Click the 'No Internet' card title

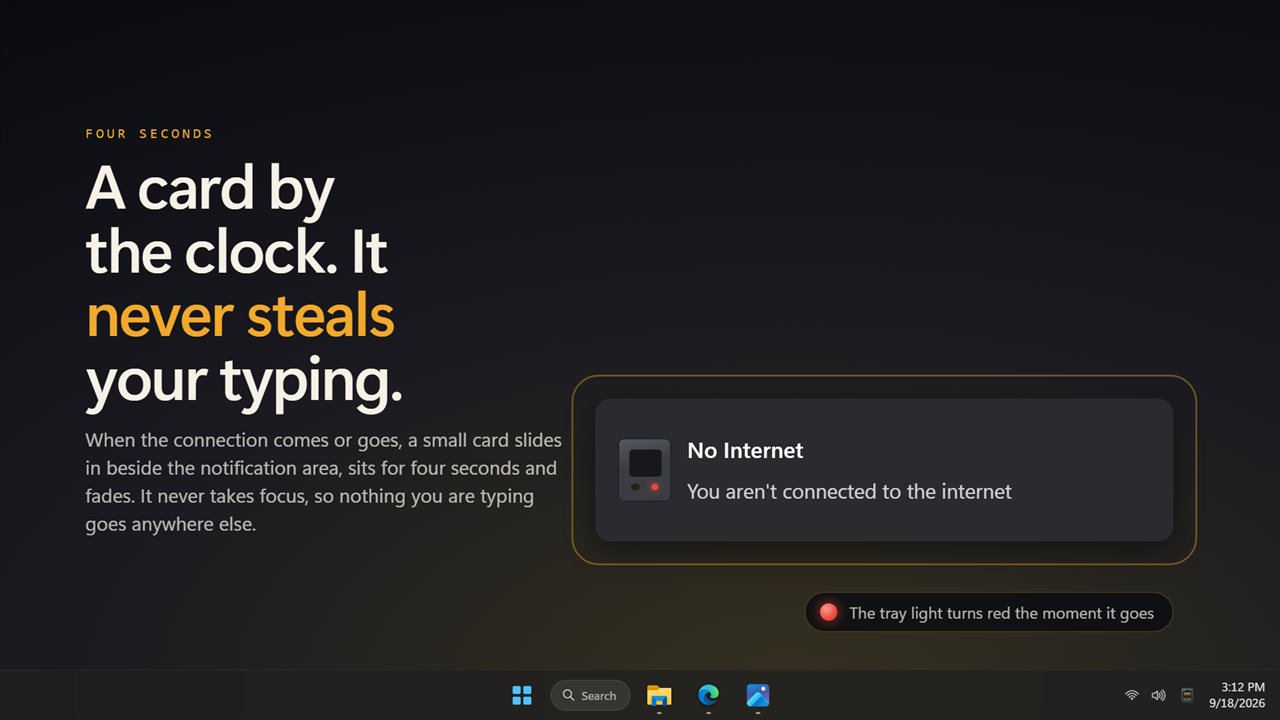tap(745, 451)
